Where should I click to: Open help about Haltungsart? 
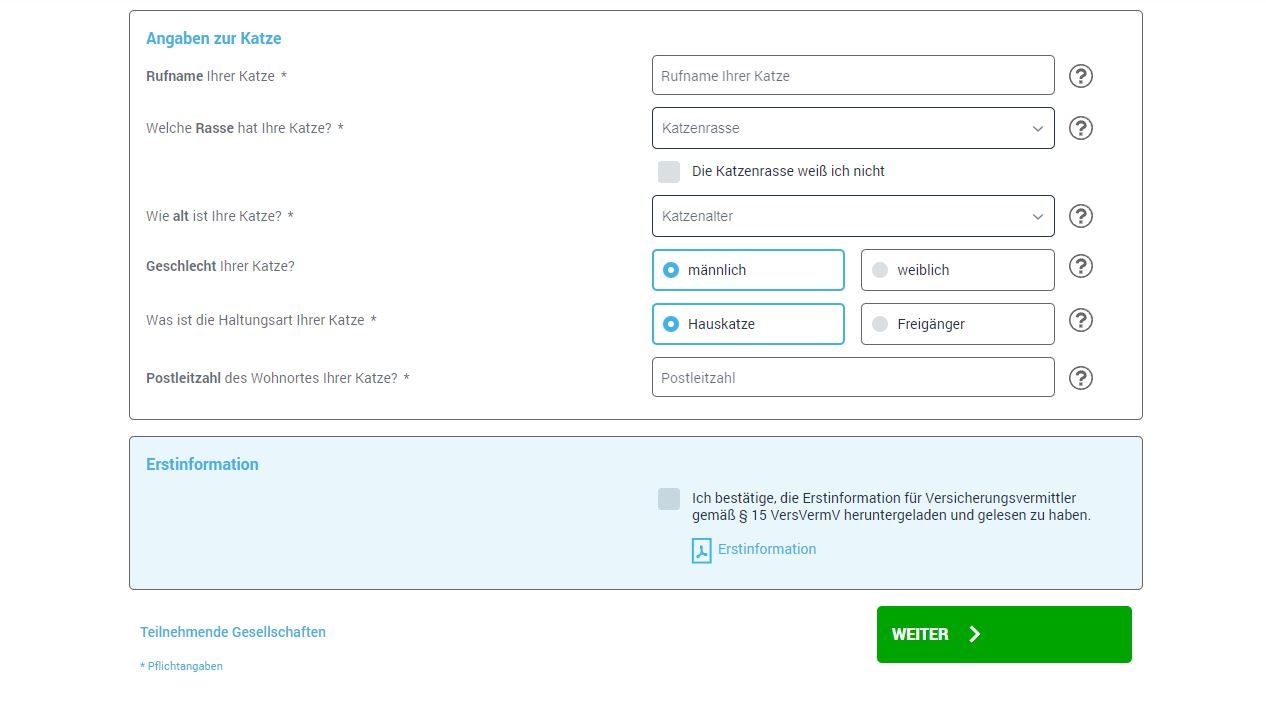(1080, 320)
